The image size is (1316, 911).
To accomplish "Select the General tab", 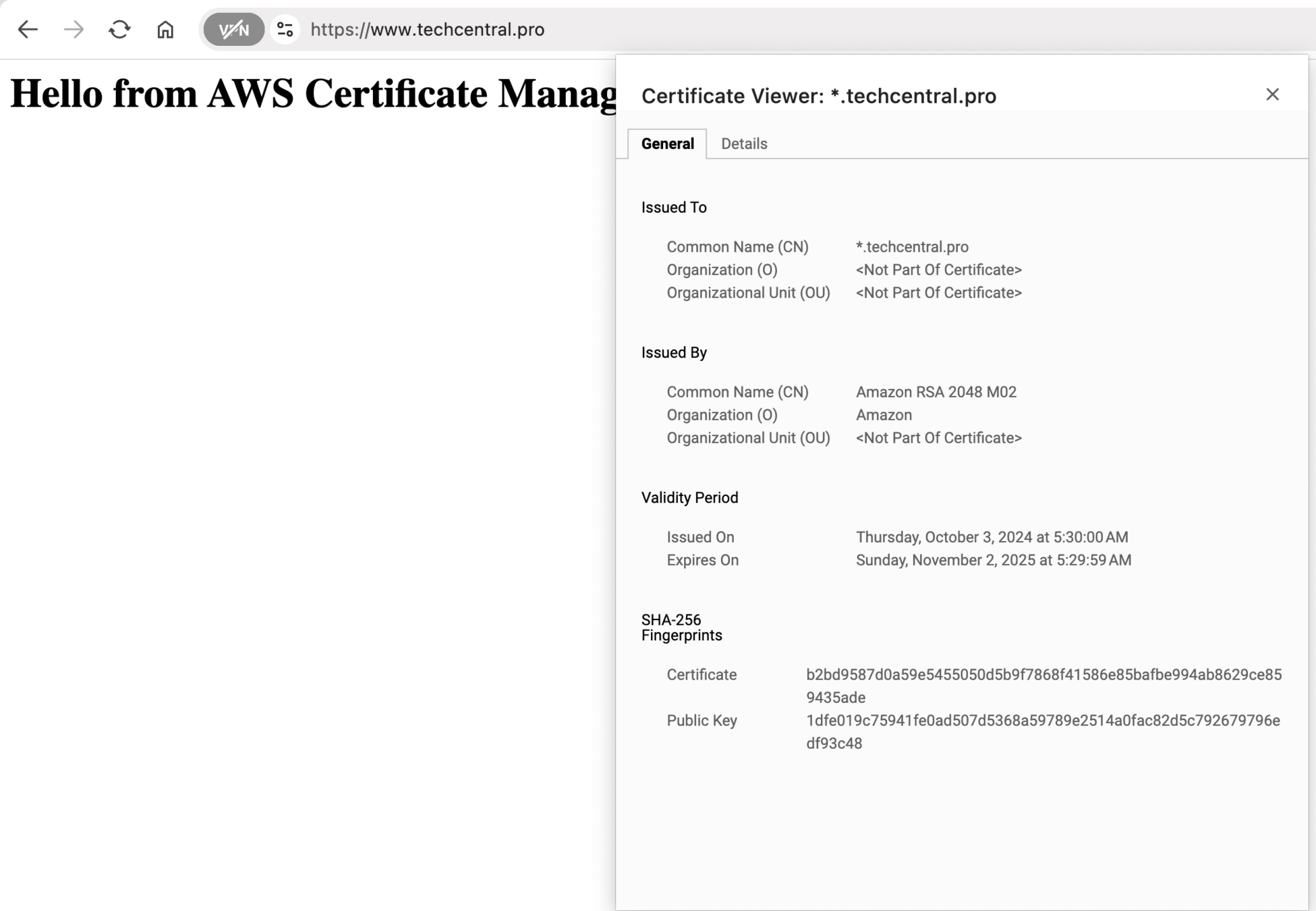I will click(x=667, y=144).
